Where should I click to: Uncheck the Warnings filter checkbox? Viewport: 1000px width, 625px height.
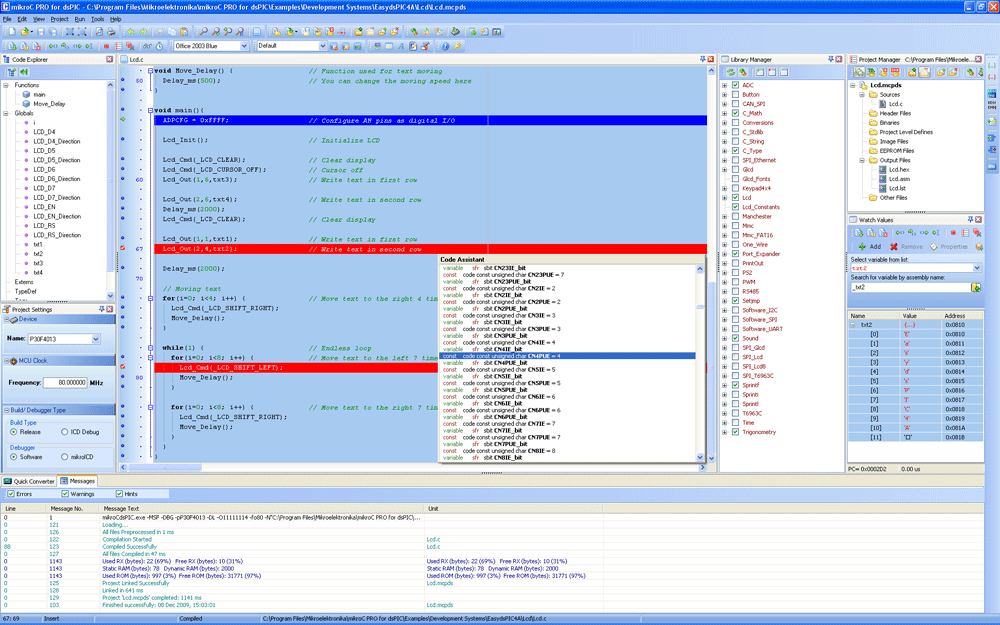[65, 494]
